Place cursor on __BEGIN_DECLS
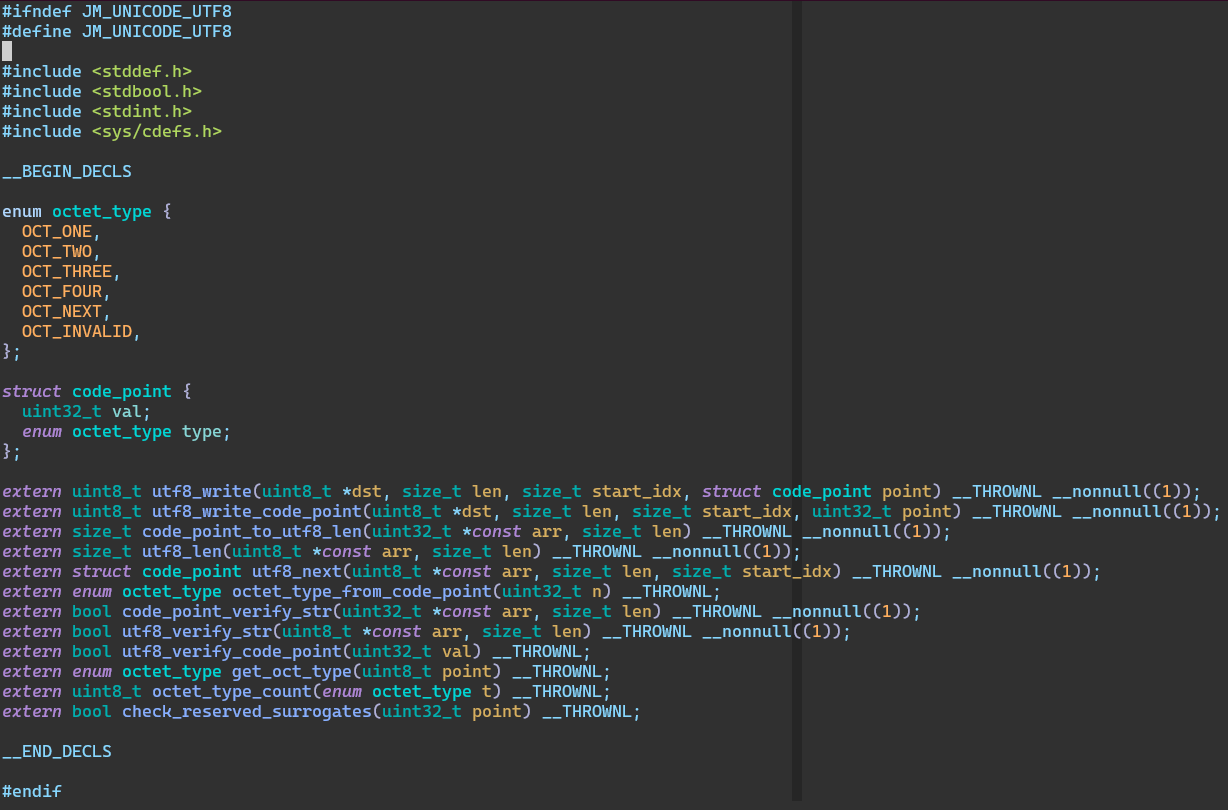Screen dimensions: 1228x810 [x=67, y=171]
